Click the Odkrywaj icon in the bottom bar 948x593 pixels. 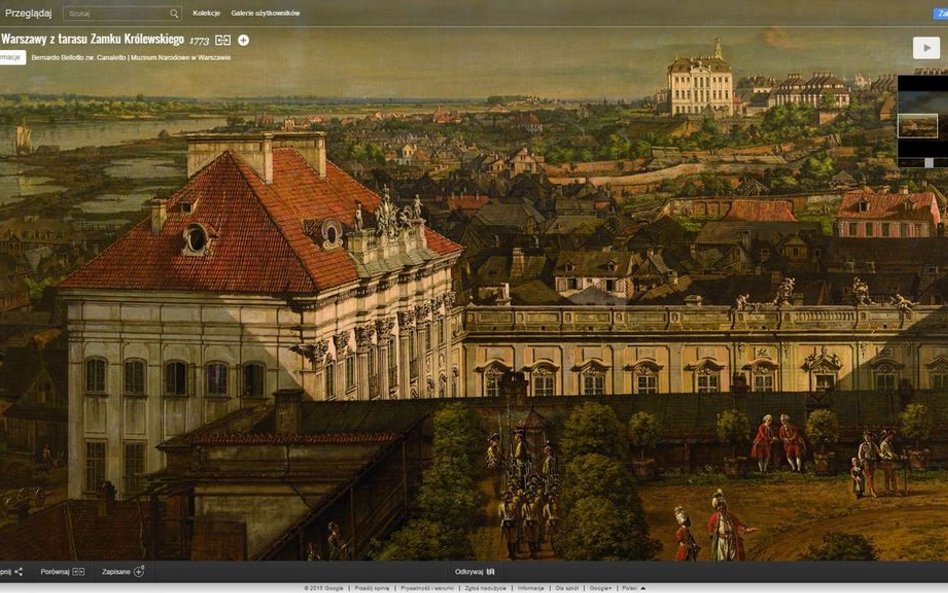(x=490, y=571)
